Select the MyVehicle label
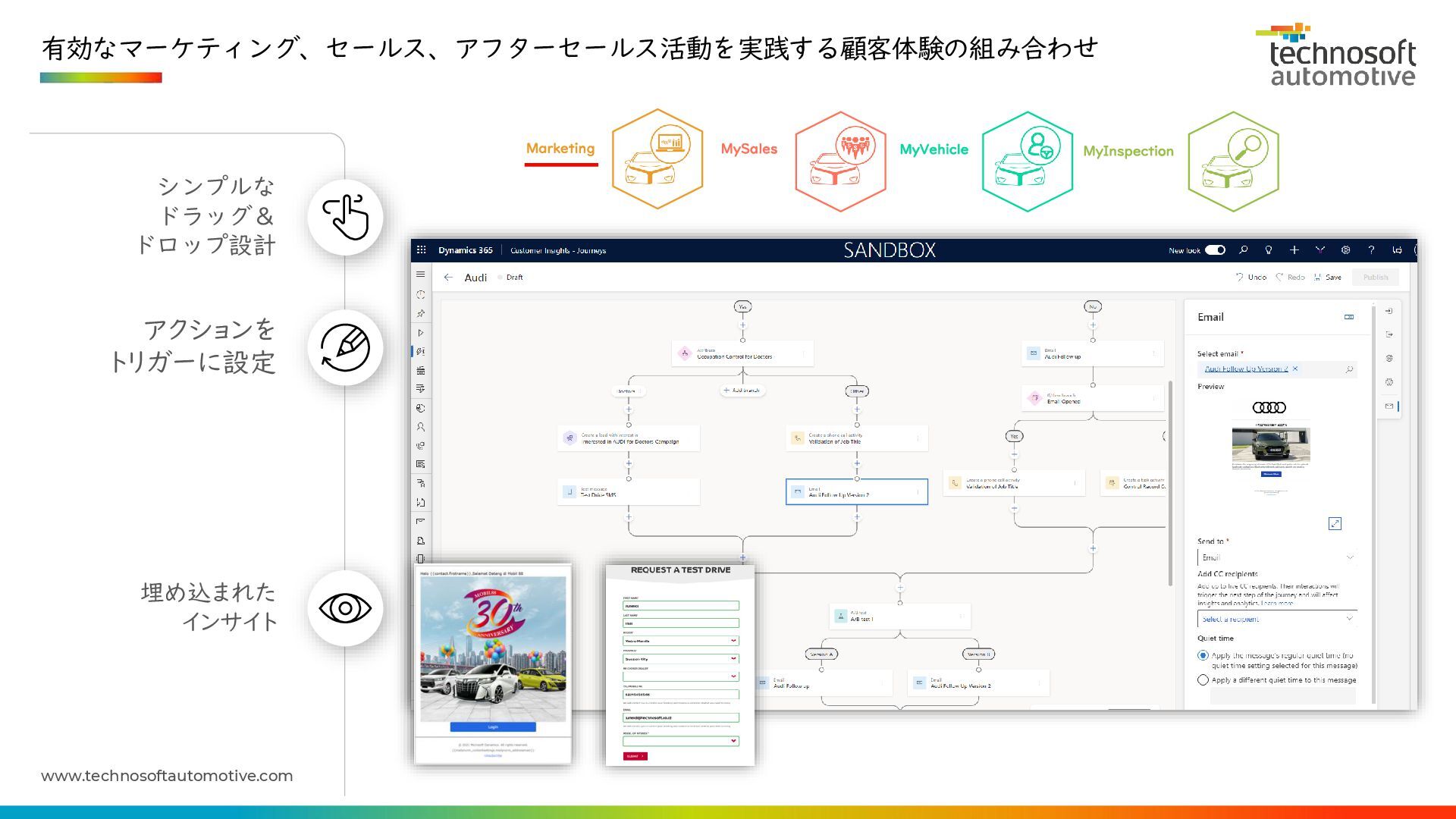 coord(934,149)
